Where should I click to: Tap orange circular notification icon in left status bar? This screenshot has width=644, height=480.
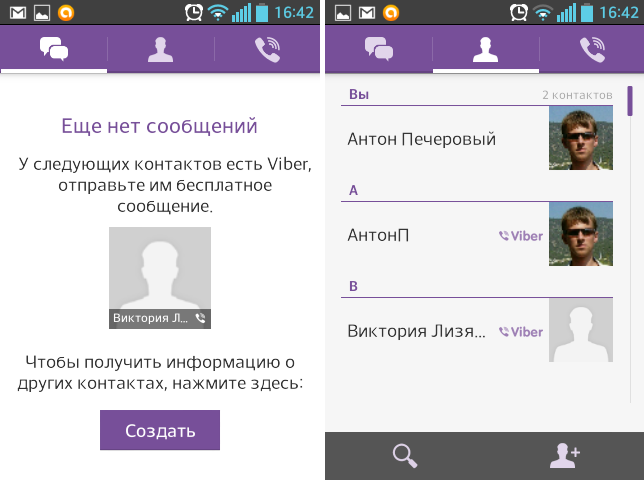click(66, 13)
